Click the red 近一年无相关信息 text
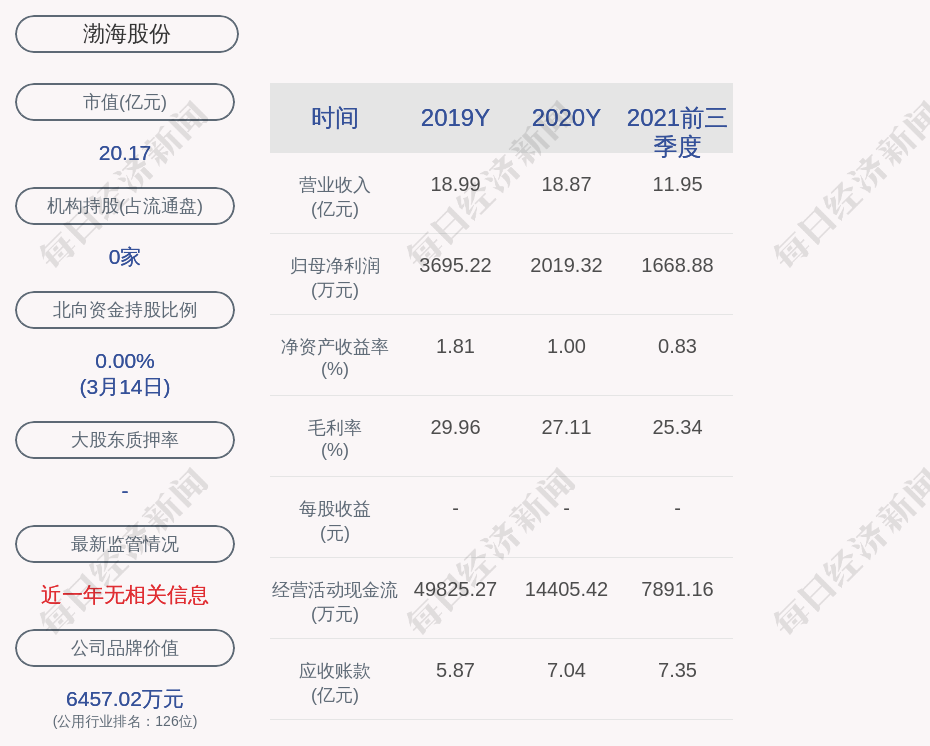Screen dimensions: 930x746 pyautogui.click(x=125, y=595)
